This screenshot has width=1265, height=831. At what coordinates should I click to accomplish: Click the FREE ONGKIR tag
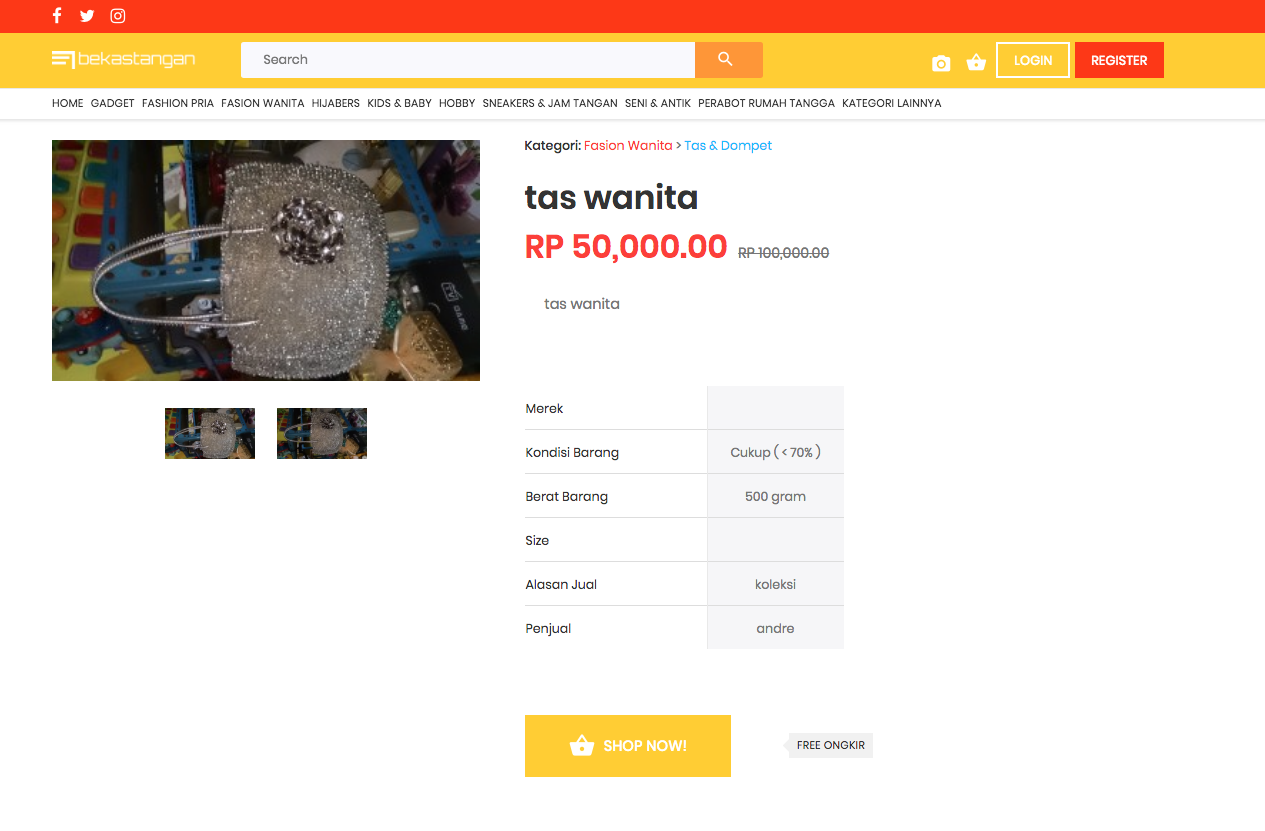click(830, 745)
